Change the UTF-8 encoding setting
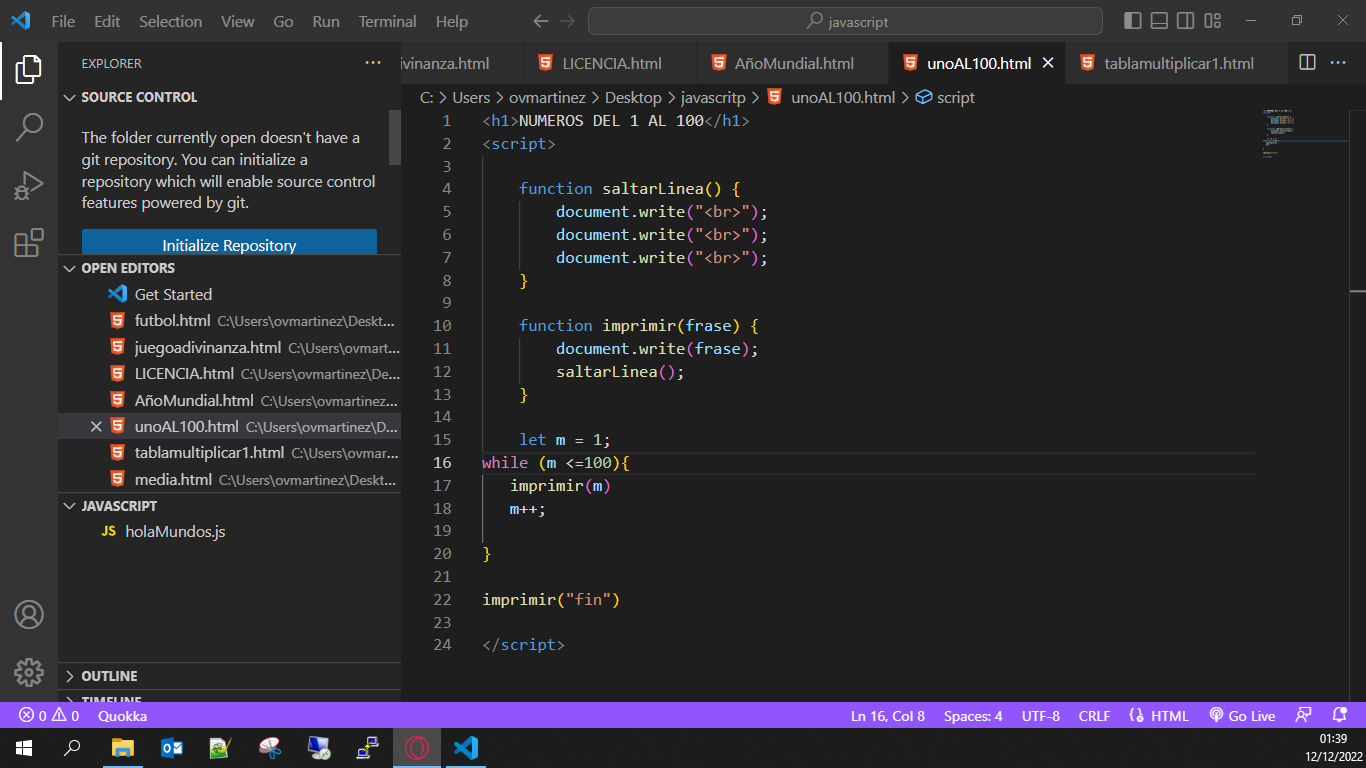1366x768 pixels. (x=1041, y=716)
